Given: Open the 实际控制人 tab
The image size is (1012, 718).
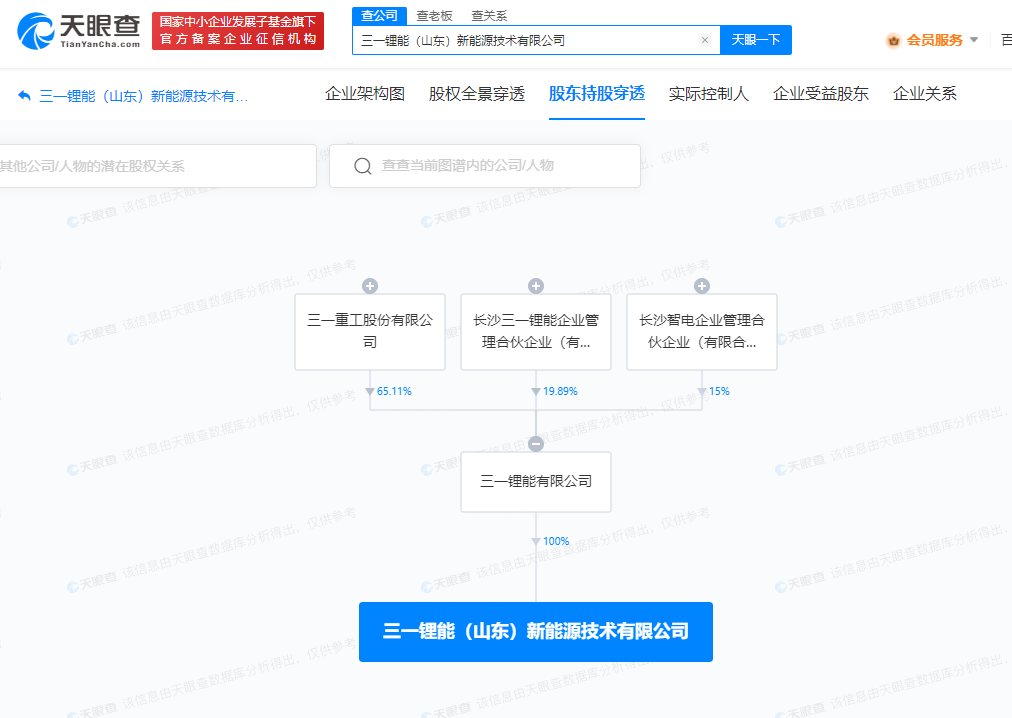Looking at the screenshot, I should point(709,94).
